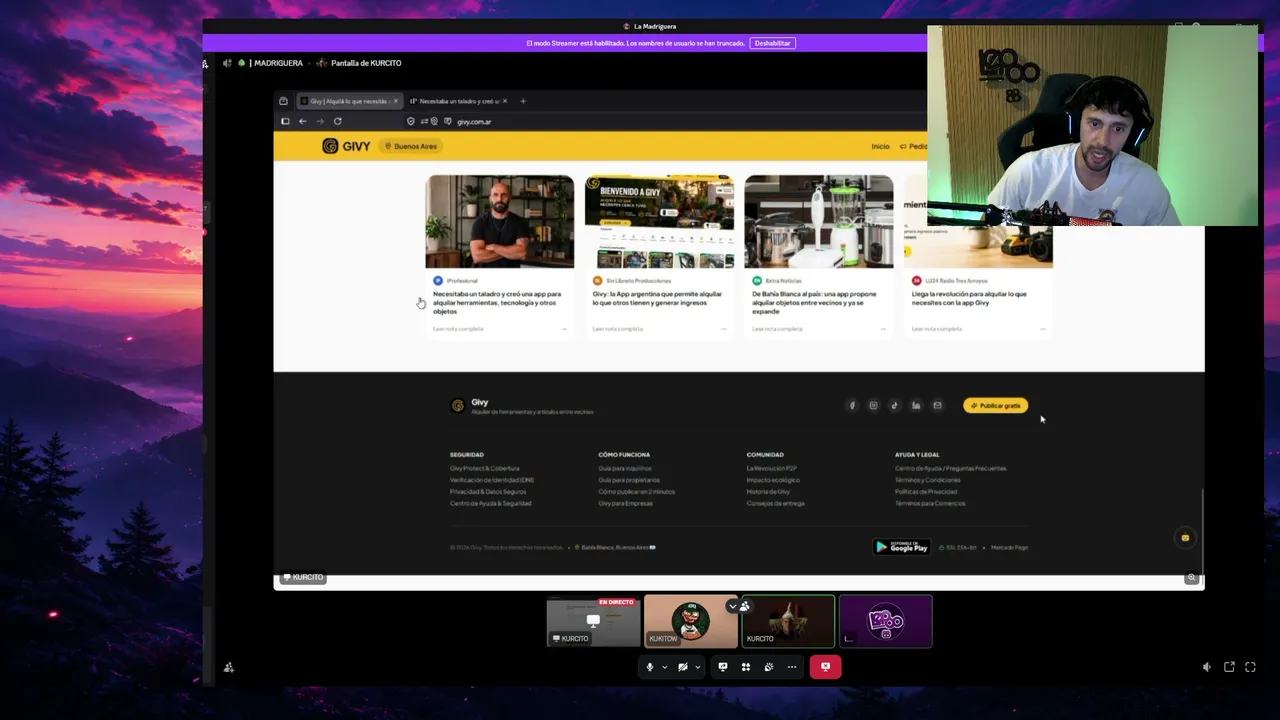Select the KURCITO live screen thumbnail
The image size is (1280, 720).
pyautogui.click(x=593, y=621)
